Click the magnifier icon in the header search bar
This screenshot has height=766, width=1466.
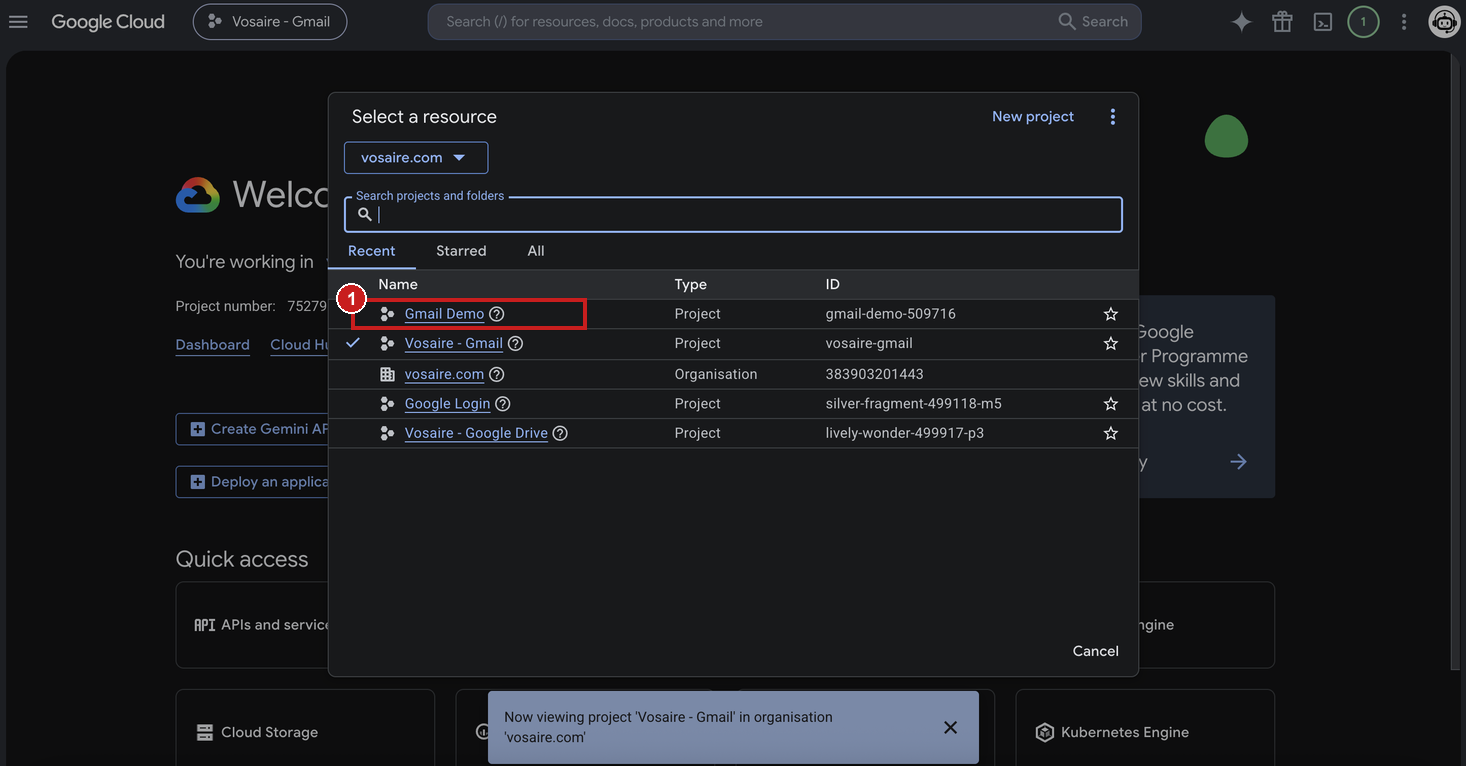(x=1067, y=21)
